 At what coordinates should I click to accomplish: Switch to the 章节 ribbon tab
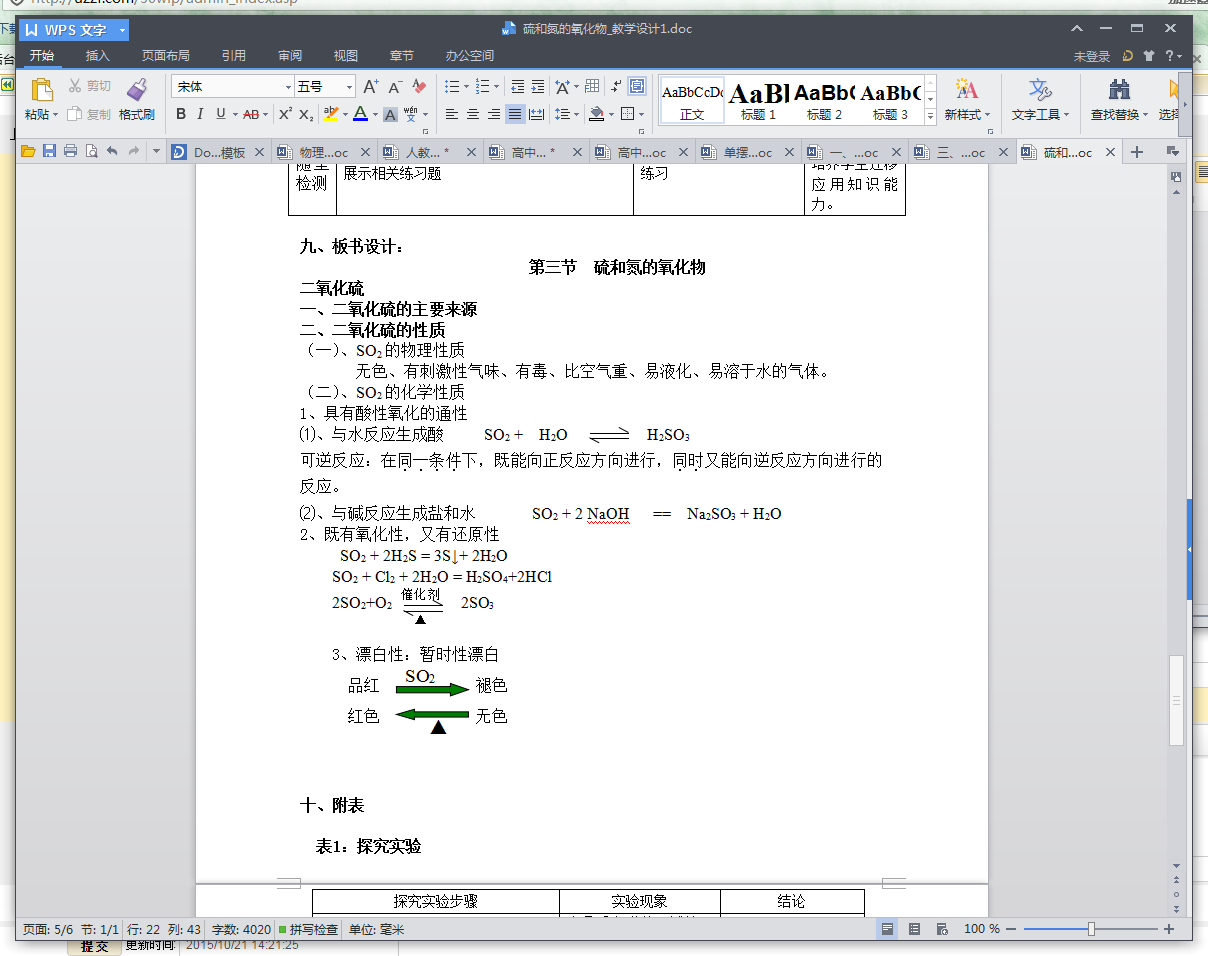pyautogui.click(x=402, y=56)
